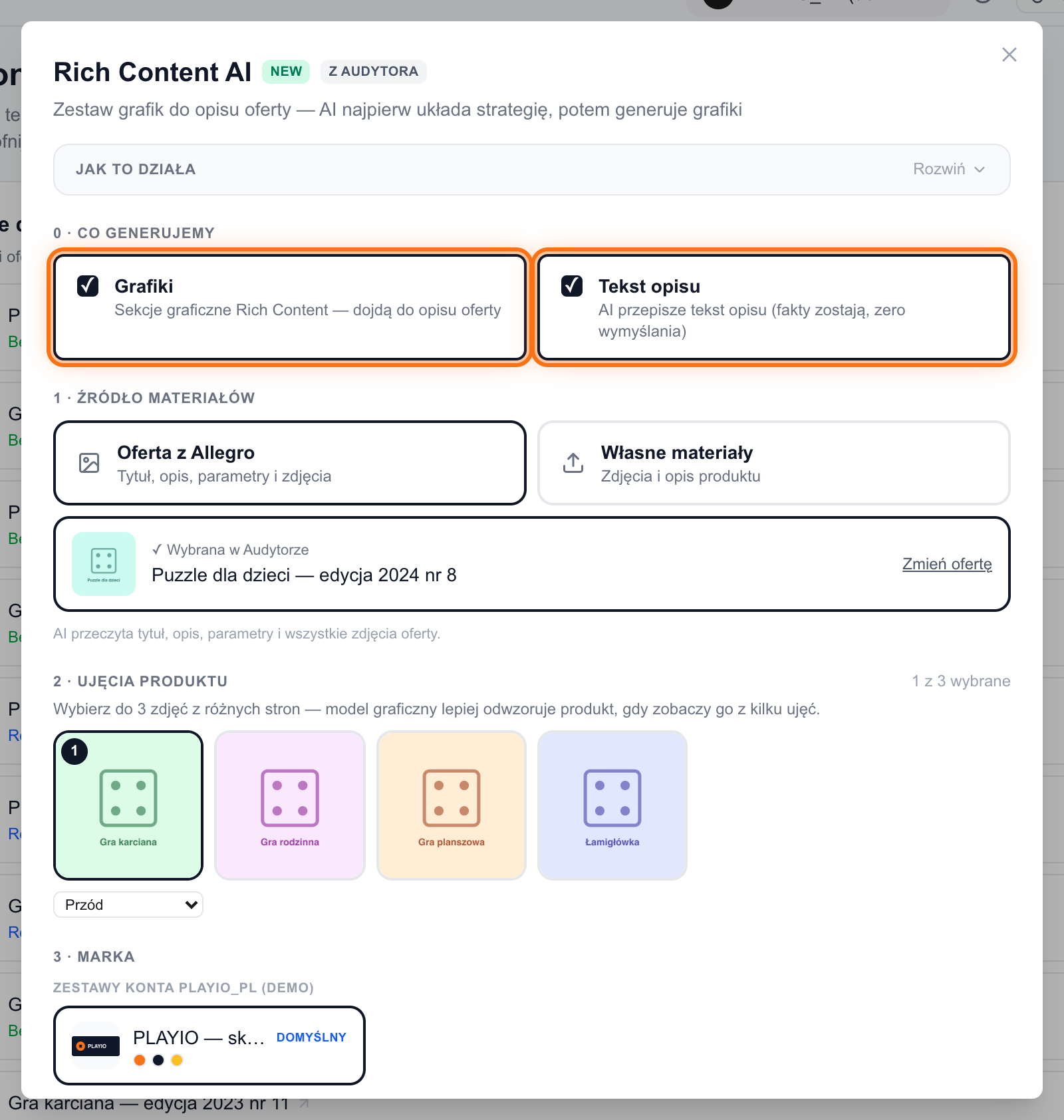
Task: Click the upload icon in Własne materiały
Action: (x=573, y=463)
